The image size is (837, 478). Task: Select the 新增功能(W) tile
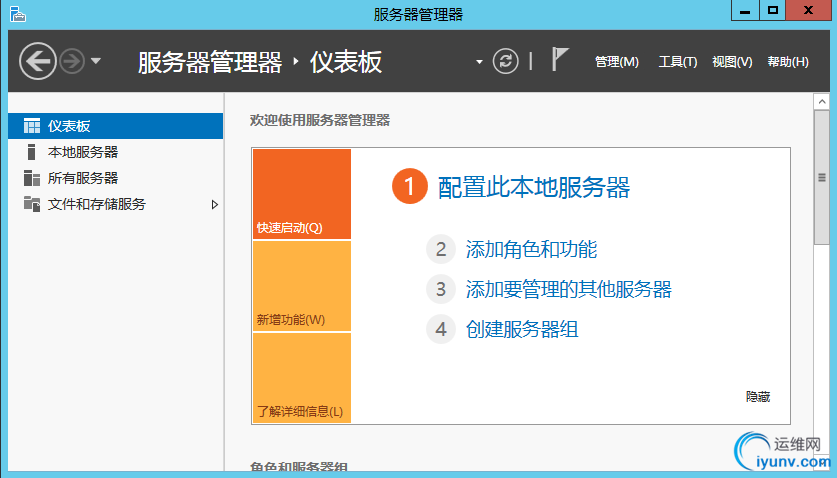pos(302,286)
